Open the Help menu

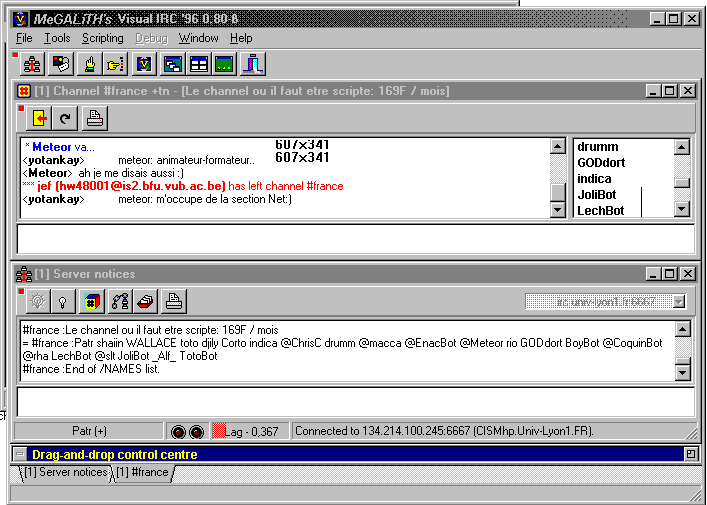pos(241,38)
